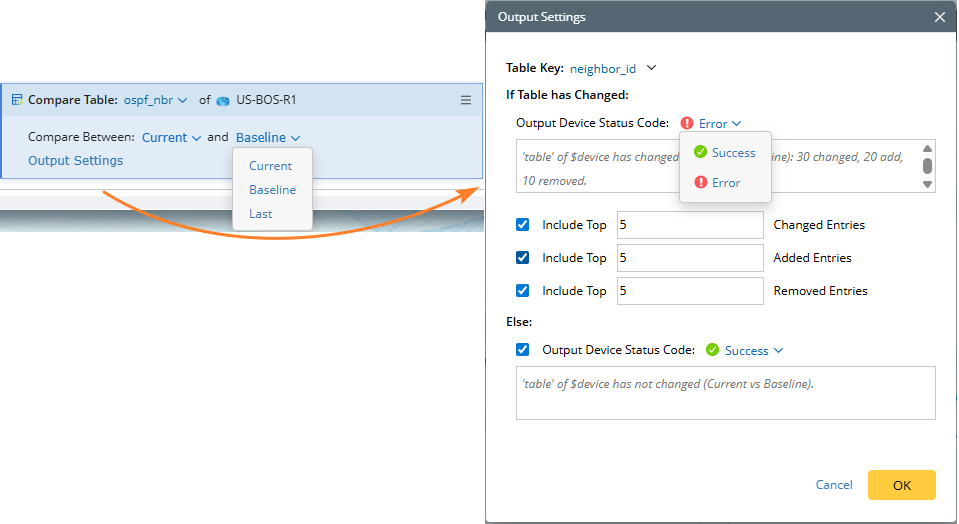Close the Output Settings dialog
This screenshot has height=524, width=959.
pyautogui.click(x=939, y=17)
